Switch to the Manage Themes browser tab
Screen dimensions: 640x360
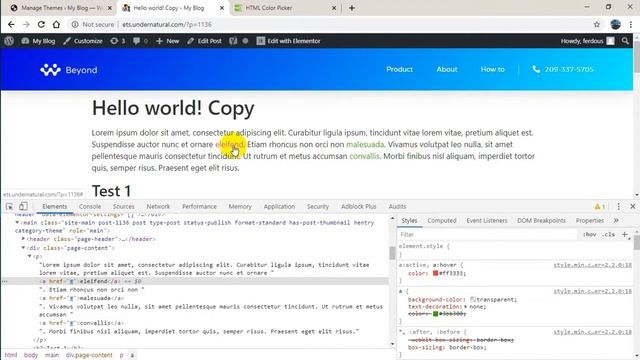coord(61,8)
